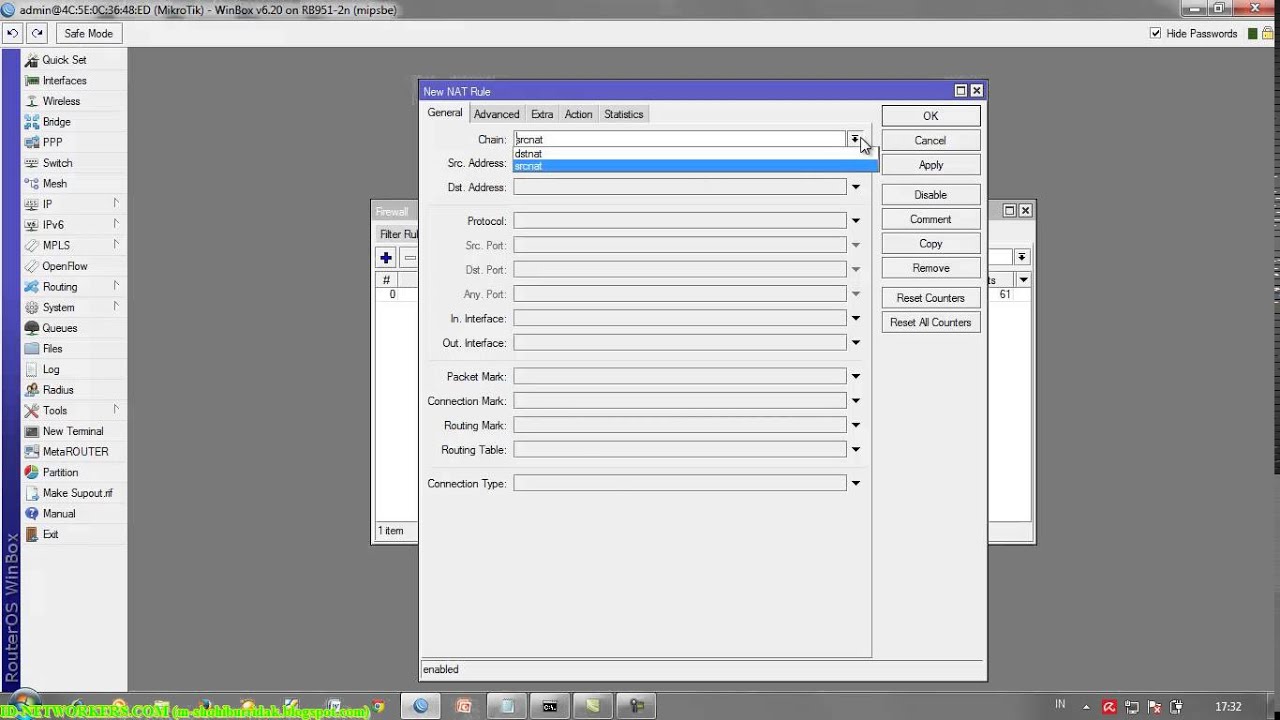Screen dimensions: 1280x720
Task: Expand the IPv6 submenu
Action: (116, 224)
